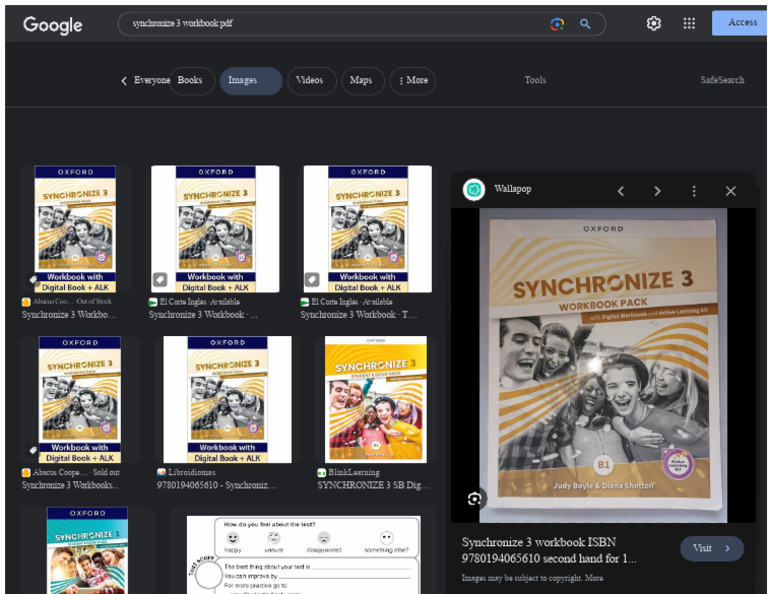
Task: Click the Access button
Action: pyautogui.click(x=740, y=23)
